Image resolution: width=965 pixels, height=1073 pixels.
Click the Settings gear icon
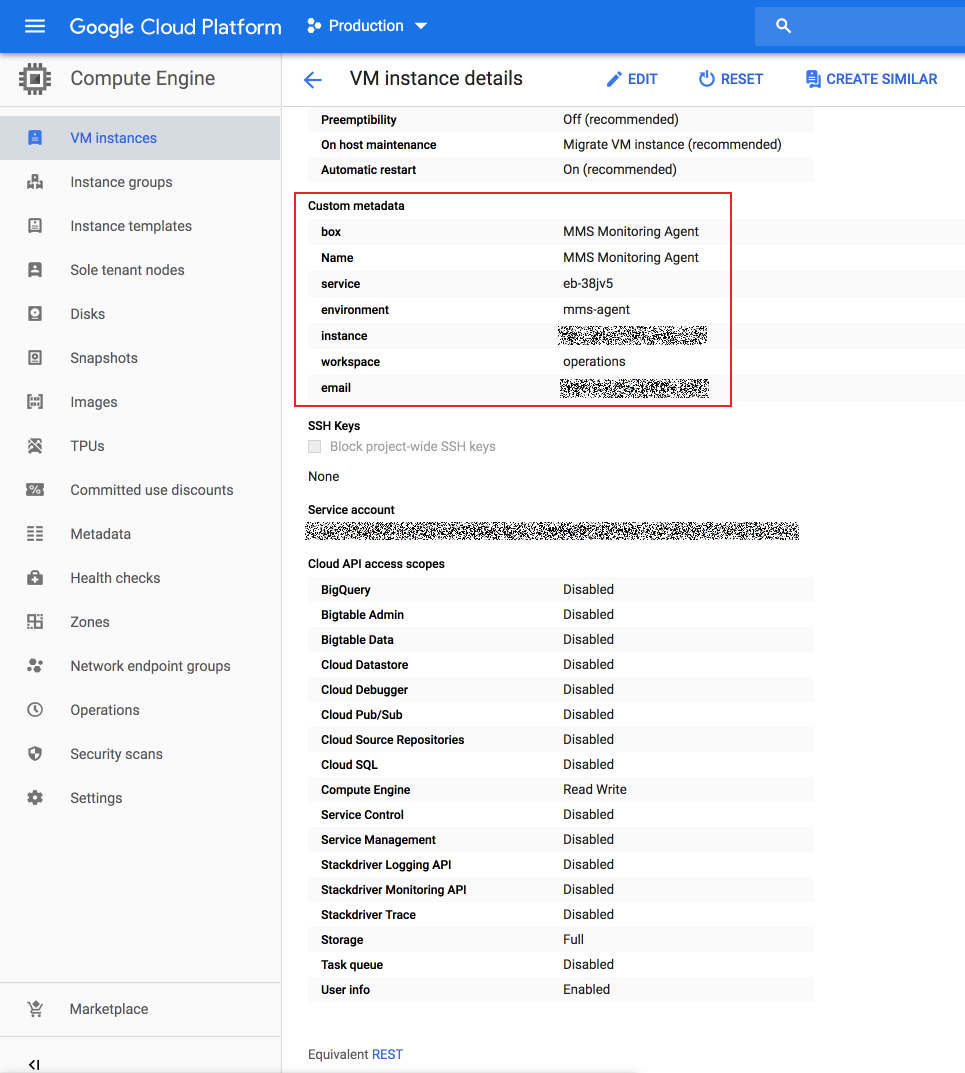(35, 798)
